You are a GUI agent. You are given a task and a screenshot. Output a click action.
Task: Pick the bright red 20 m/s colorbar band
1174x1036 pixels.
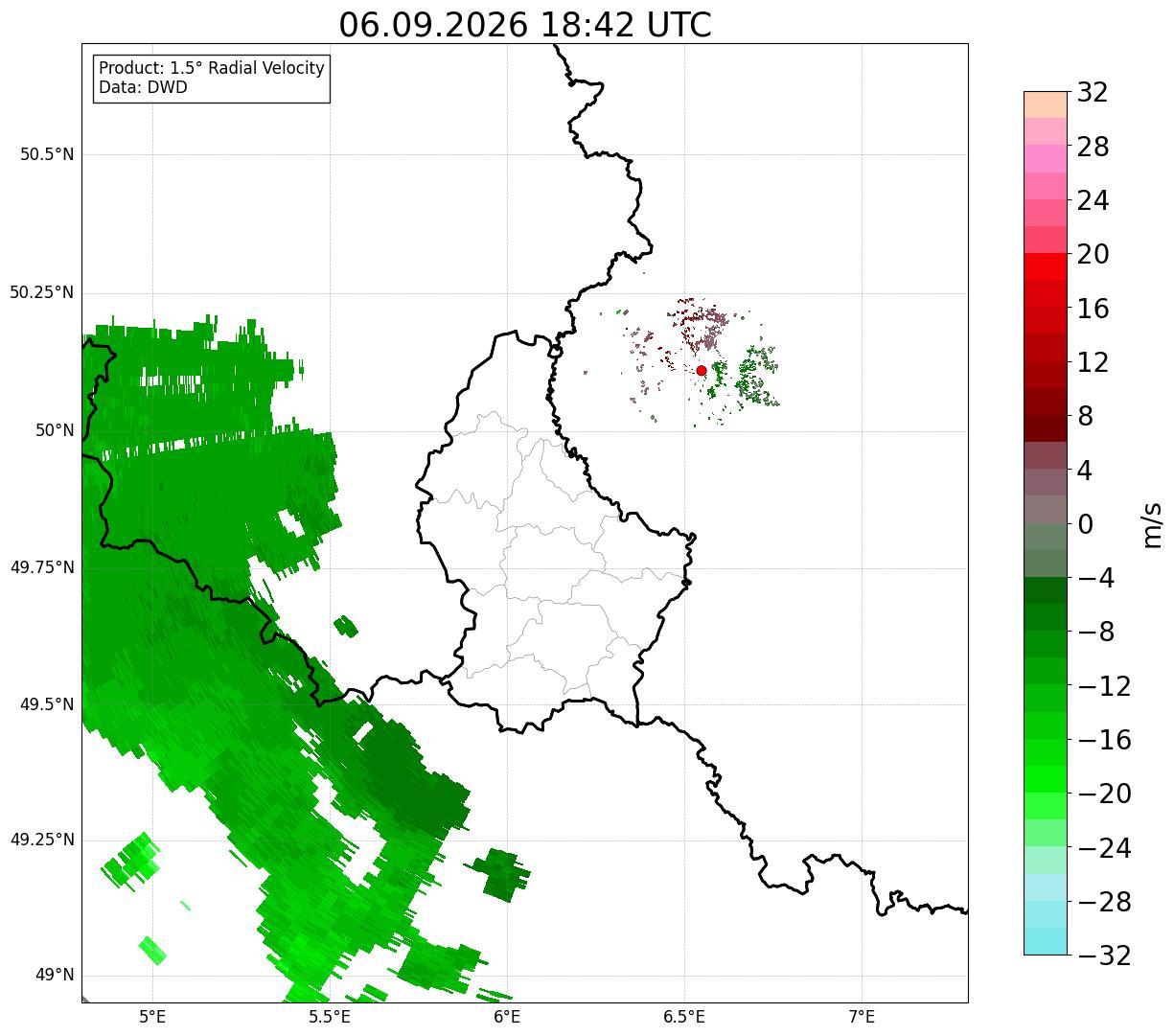click(x=1046, y=266)
